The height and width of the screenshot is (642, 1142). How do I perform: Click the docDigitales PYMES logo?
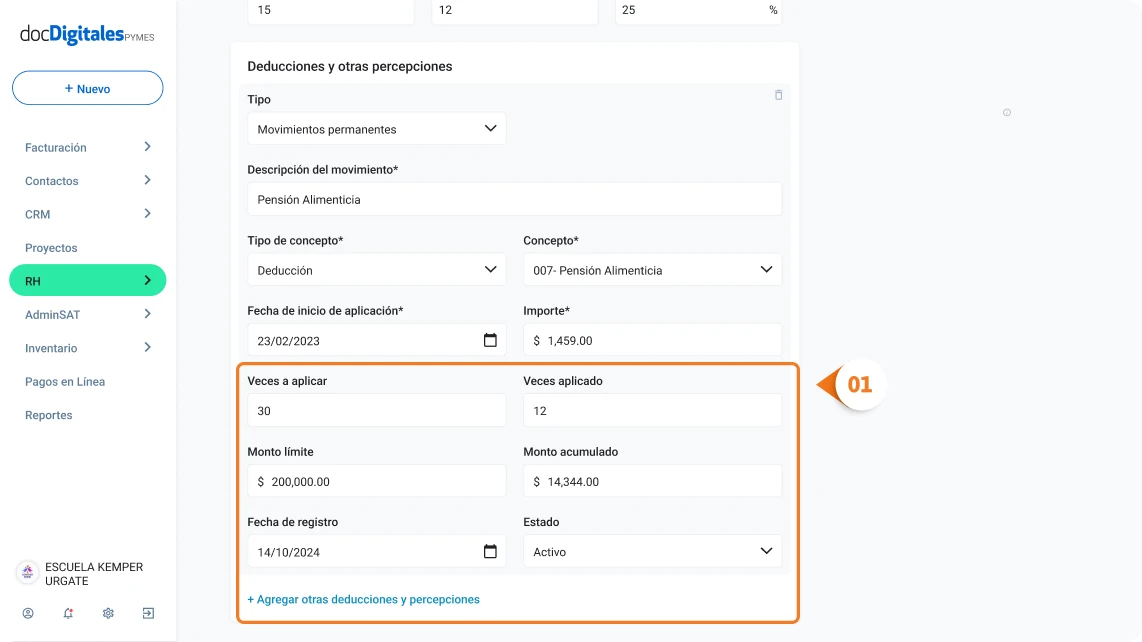(x=87, y=34)
